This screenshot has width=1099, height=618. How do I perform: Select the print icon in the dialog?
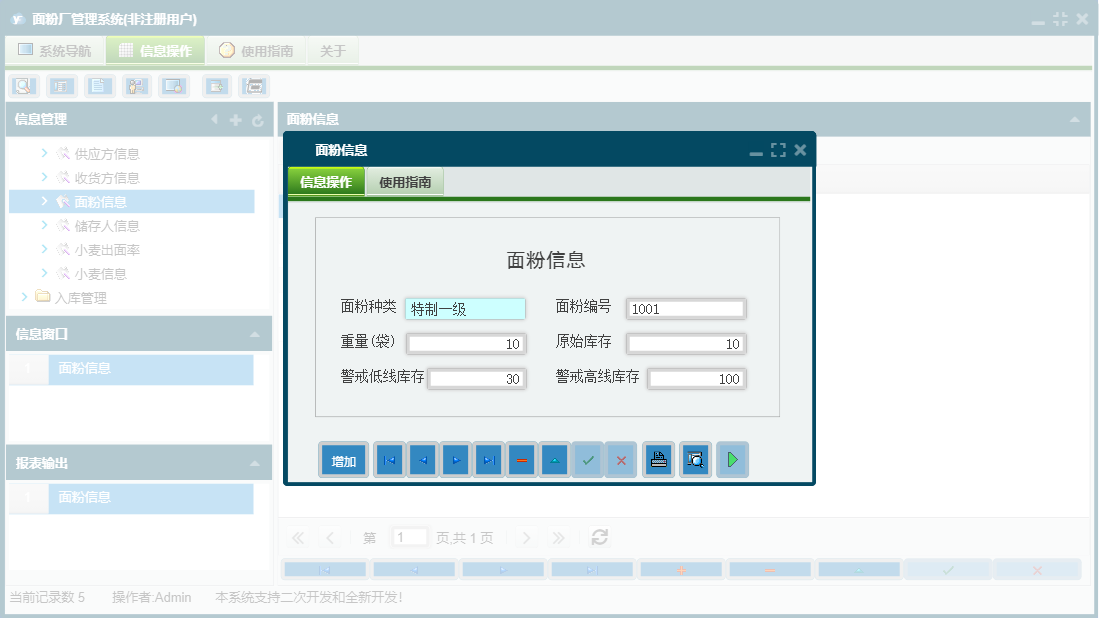[x=658, y=460]
